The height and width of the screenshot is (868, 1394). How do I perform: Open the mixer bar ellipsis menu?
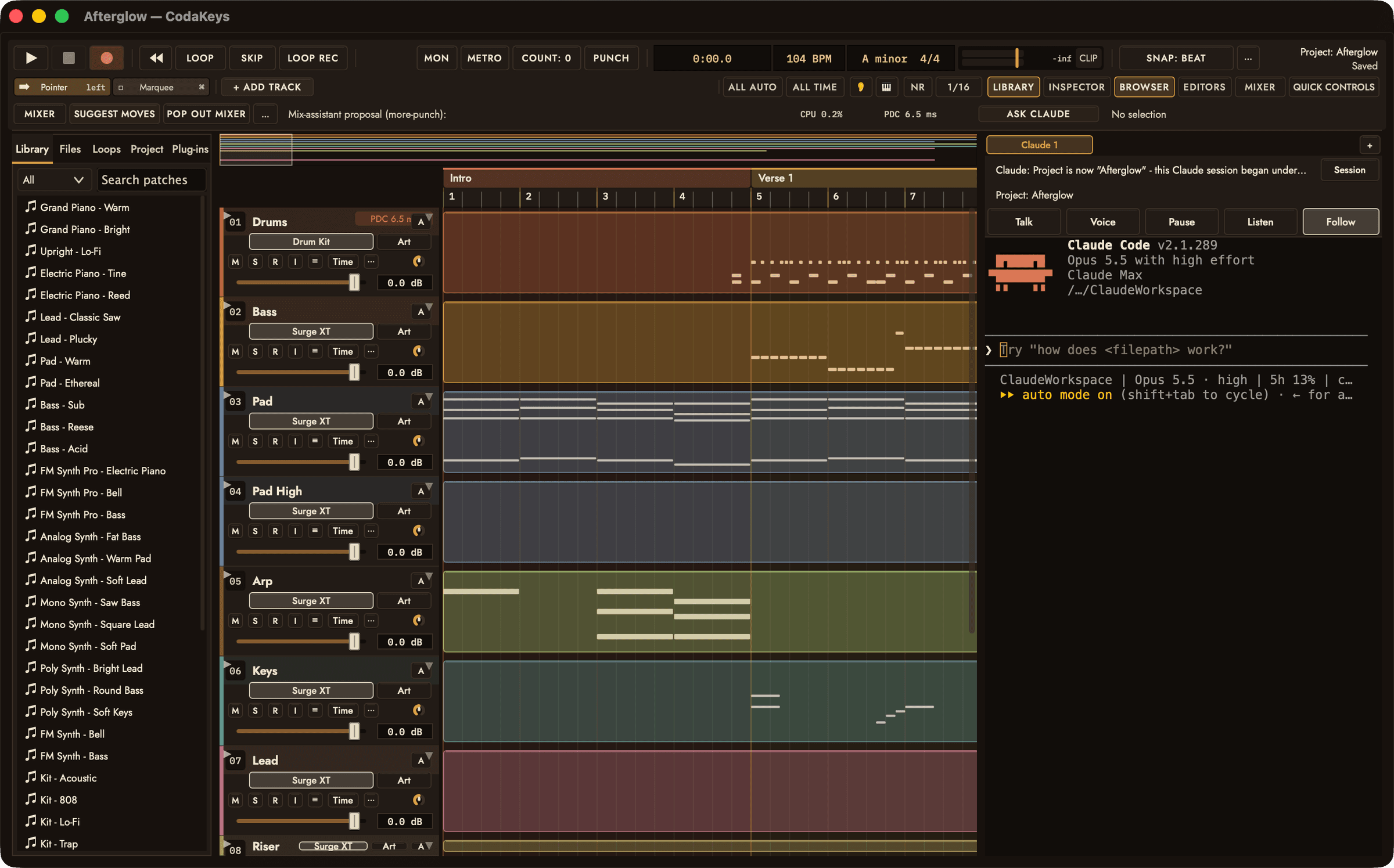tap(265, 114)
